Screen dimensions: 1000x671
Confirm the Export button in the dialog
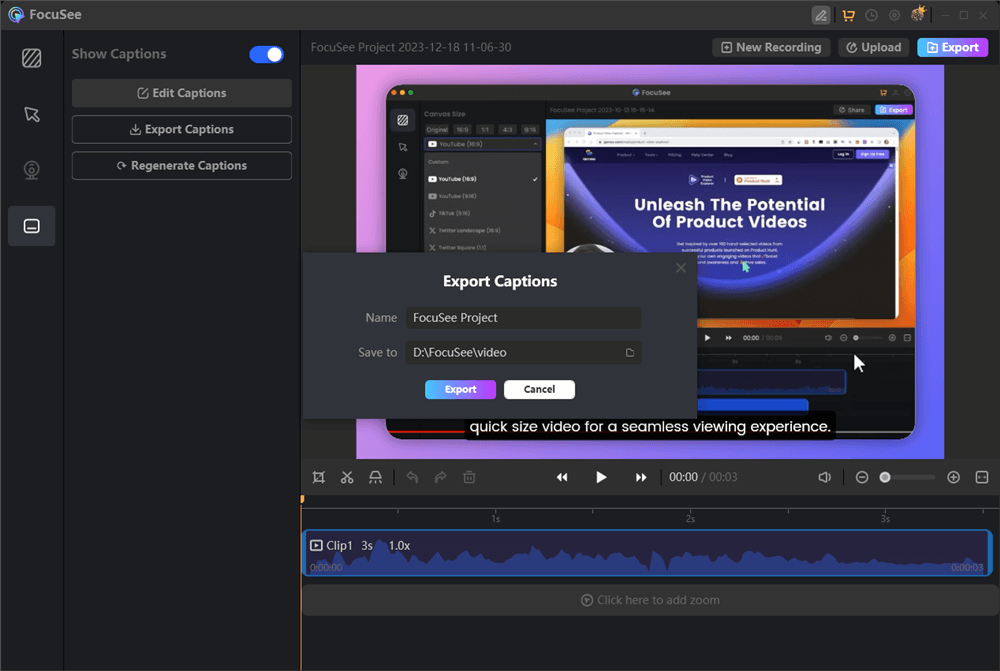point(460,390)
